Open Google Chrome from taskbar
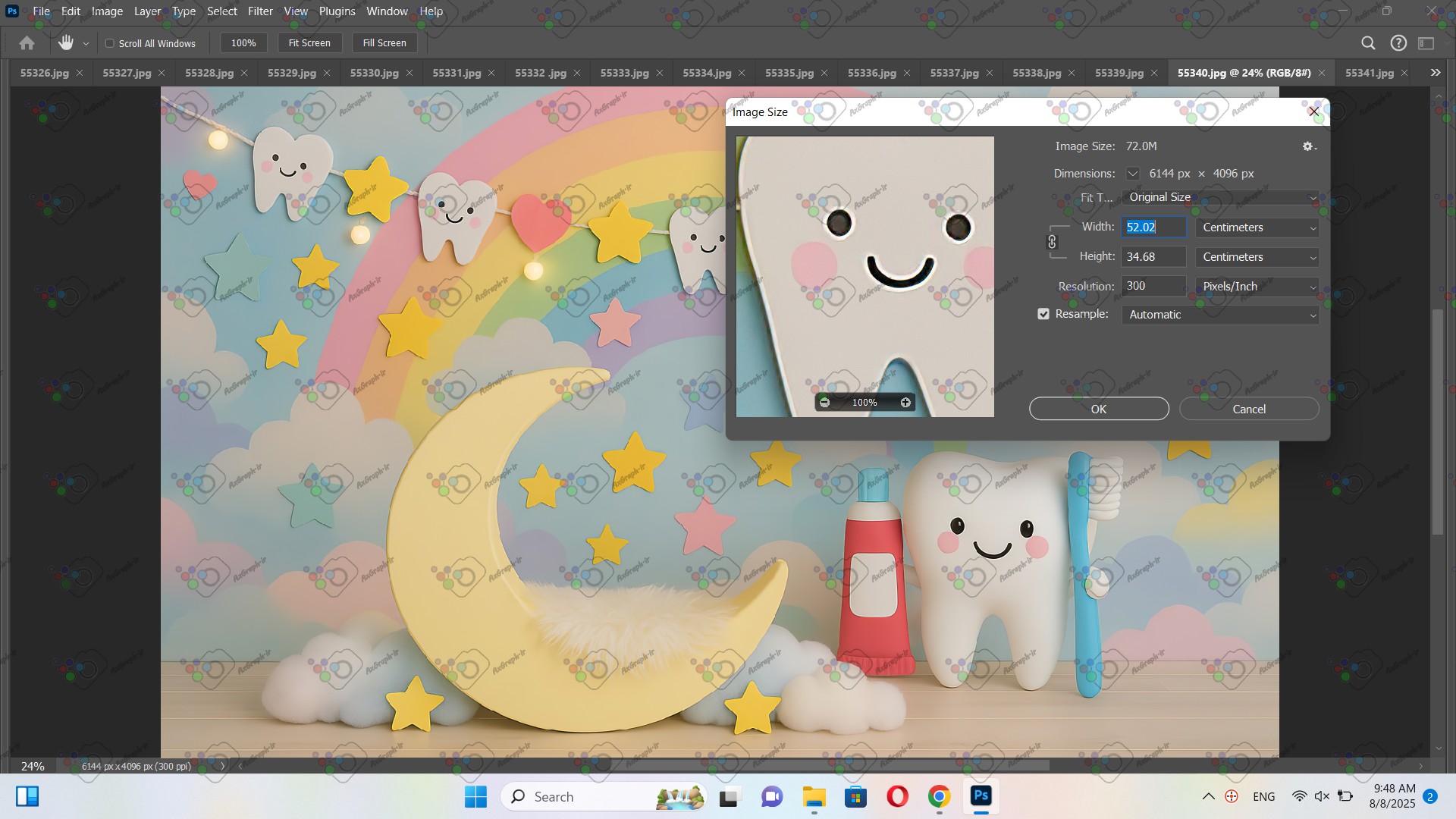The width and height of the screenshot is (1456, 819). [x=940, y=796]
